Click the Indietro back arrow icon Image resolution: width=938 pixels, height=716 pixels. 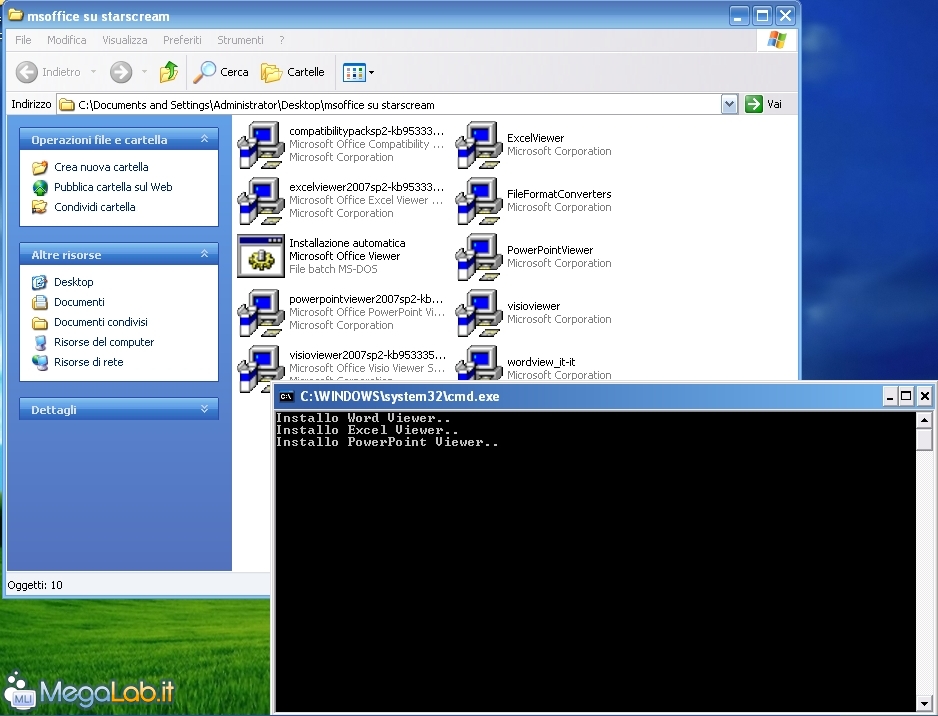[26, 72]
